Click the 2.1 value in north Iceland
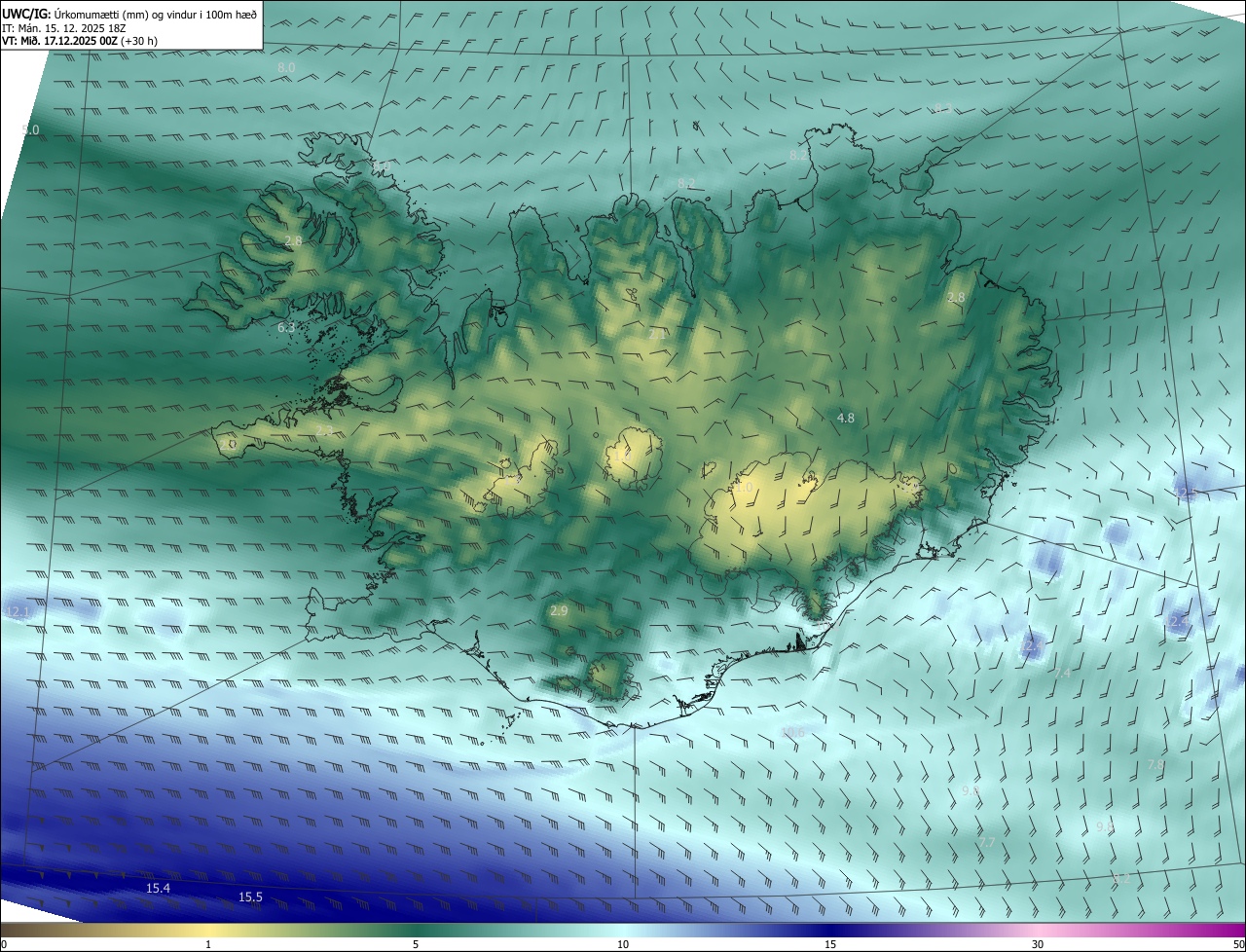 [x=657, y=334]
